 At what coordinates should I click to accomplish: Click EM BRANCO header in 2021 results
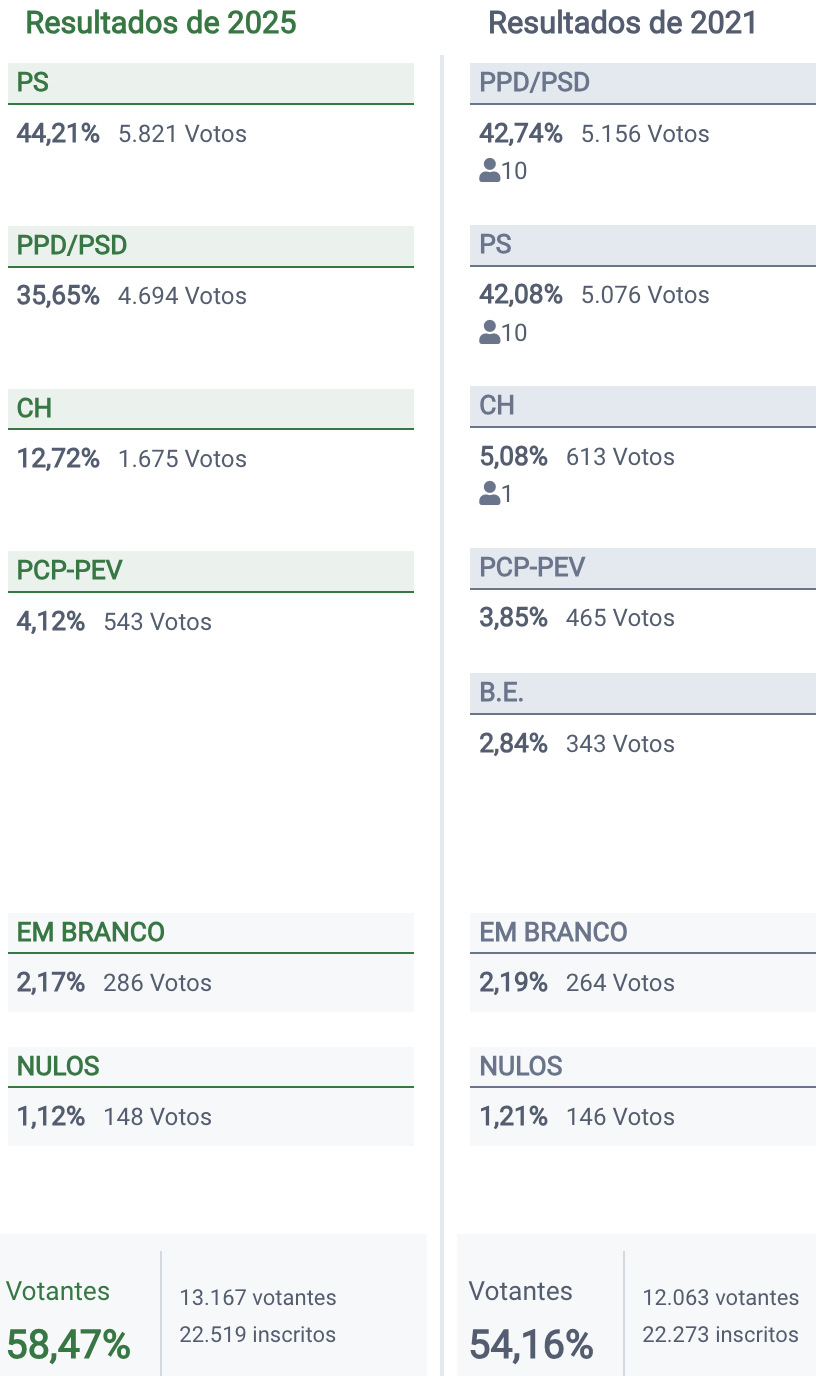[x=642, y=932]
